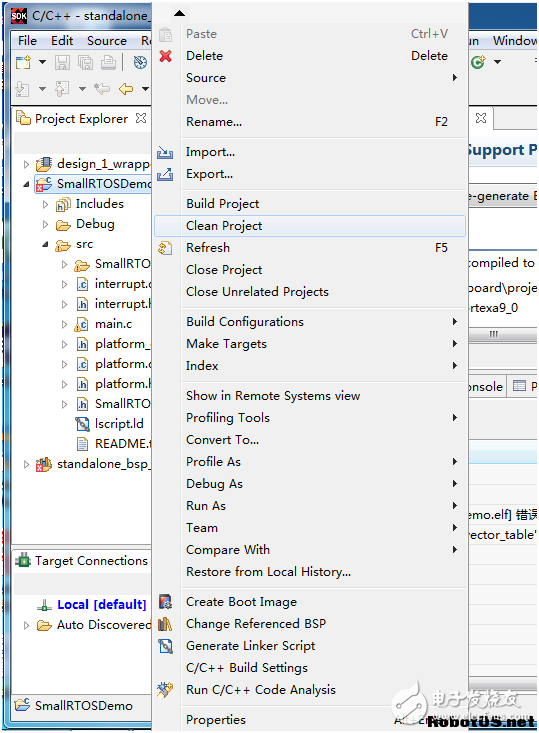
Task: Click the red Delete icon in context menu
Action: tap(165, 56)
